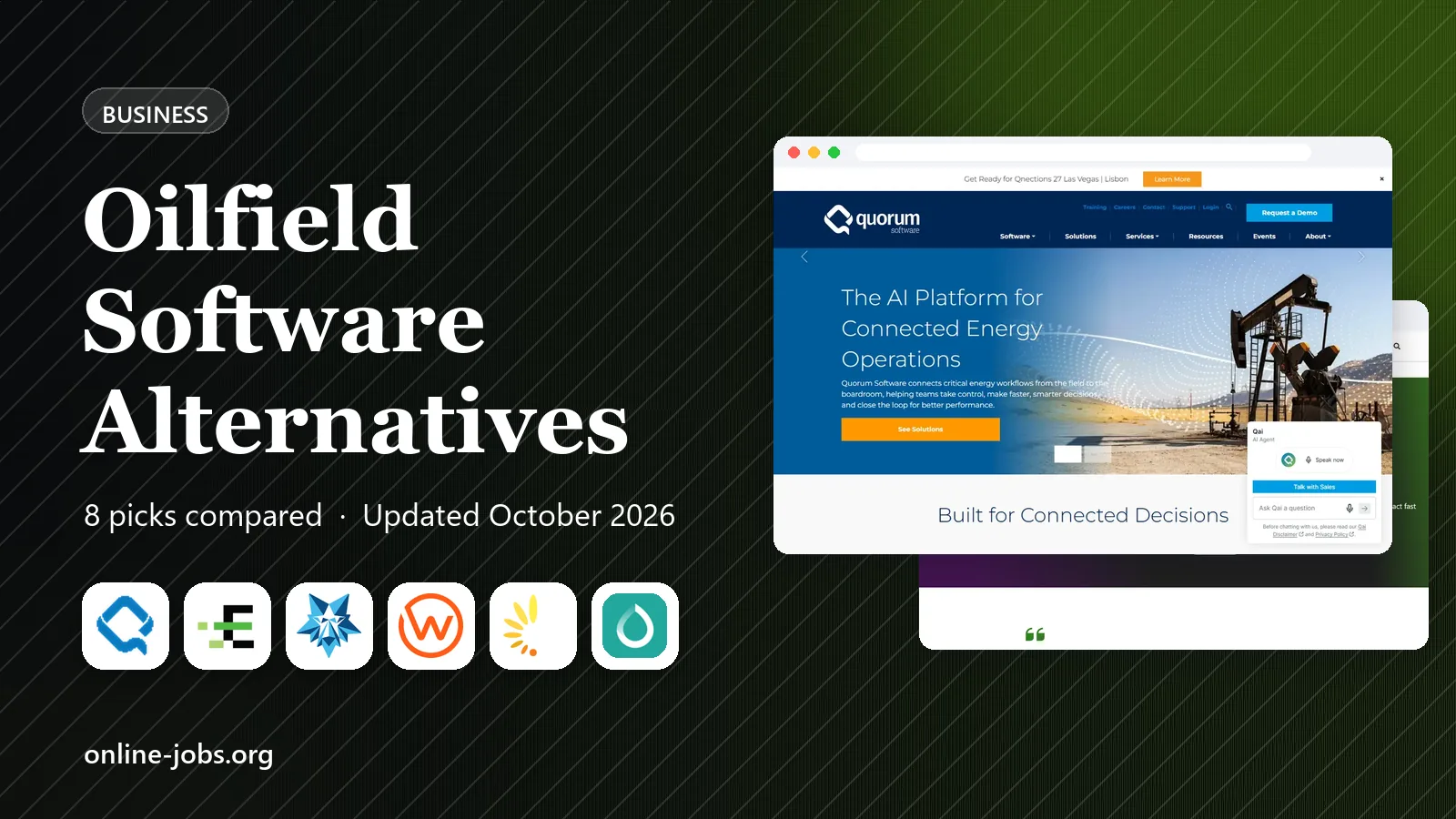Viewport: 1456px width, 819px height.
Task: Click the green fullscreen dot of browser mockup
Action: [x=834, y=152]
